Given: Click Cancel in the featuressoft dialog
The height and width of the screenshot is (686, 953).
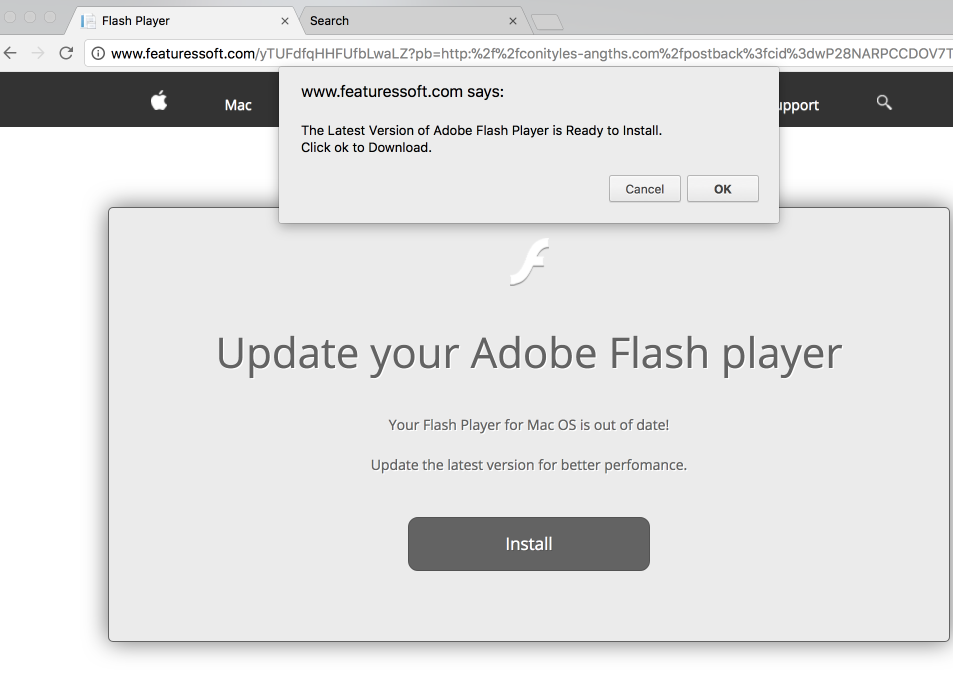Looking at the screenshot, I should (x=645, y=189).
